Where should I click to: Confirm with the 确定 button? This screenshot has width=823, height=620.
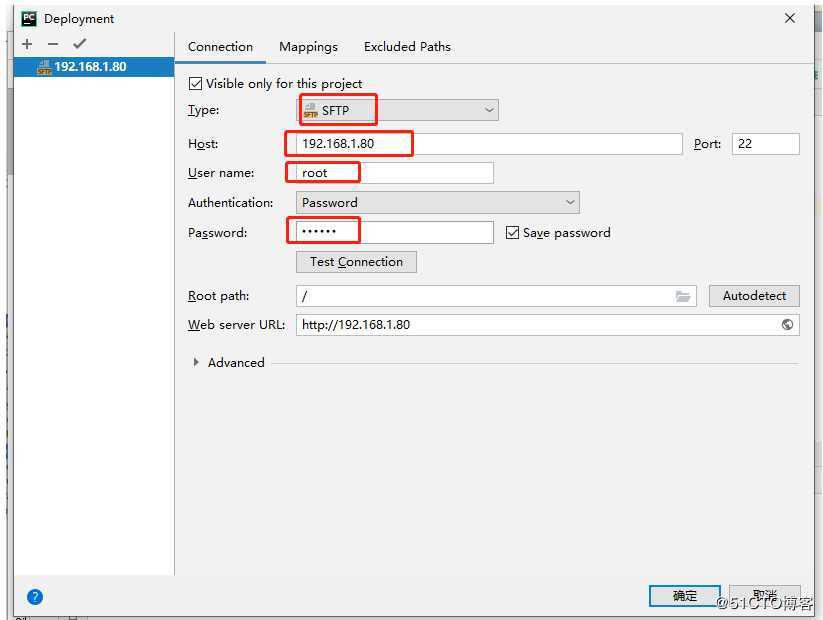[x=684, y=596]
